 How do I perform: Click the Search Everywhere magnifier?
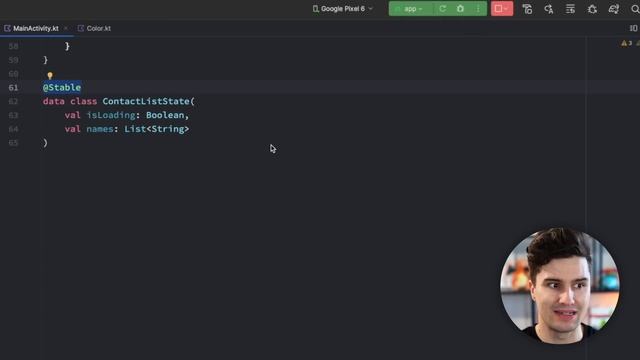pos(635,9)
